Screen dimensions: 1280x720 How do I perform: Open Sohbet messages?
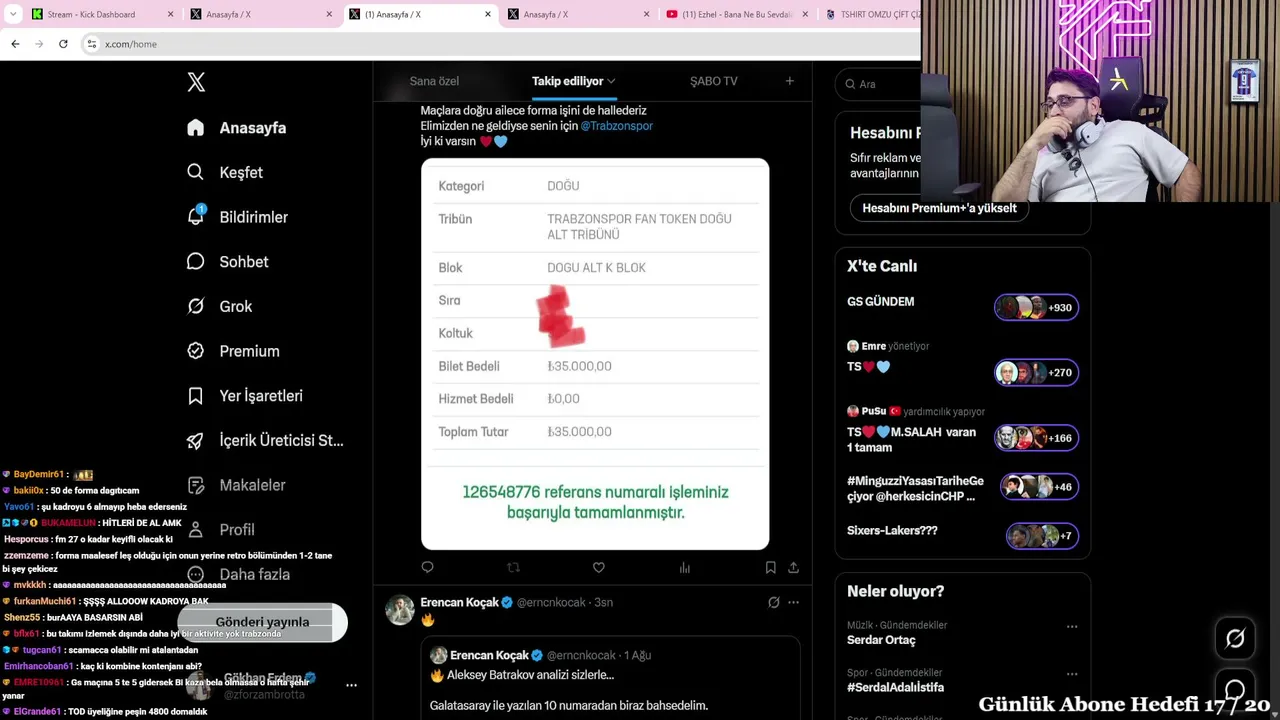click(228, 262)
